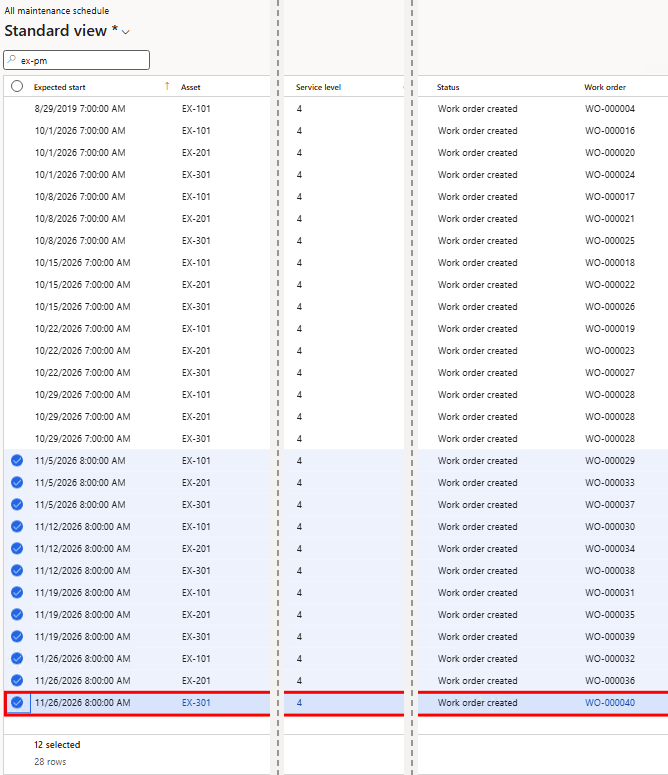Click the Status column header
The height and width of the screenshot is (775, 668).
point(448,87)
